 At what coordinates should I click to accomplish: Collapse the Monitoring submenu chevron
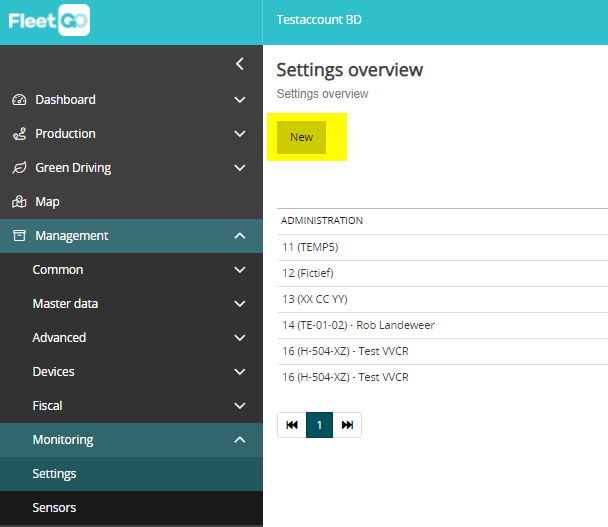[x=240, y=440]
